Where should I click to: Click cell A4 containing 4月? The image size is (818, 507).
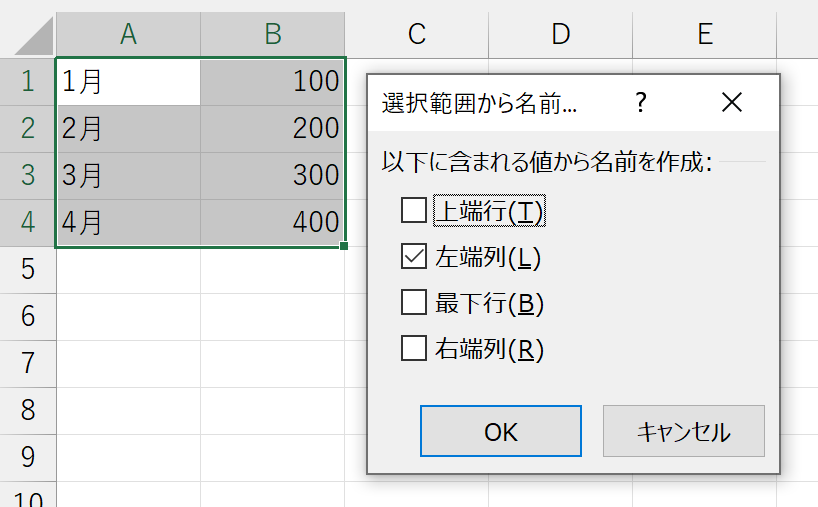pos(129,223)
